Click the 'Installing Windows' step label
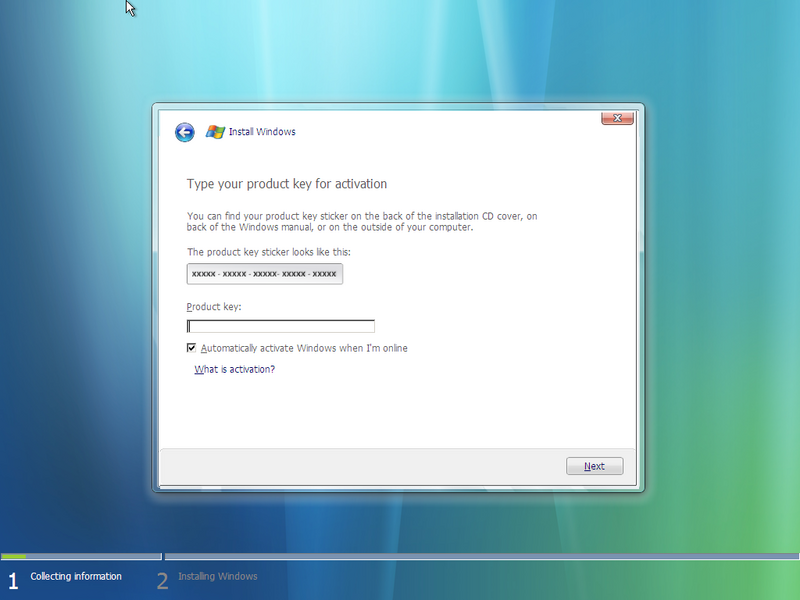Viewport: 800px width, 600px height. [218, 577]
